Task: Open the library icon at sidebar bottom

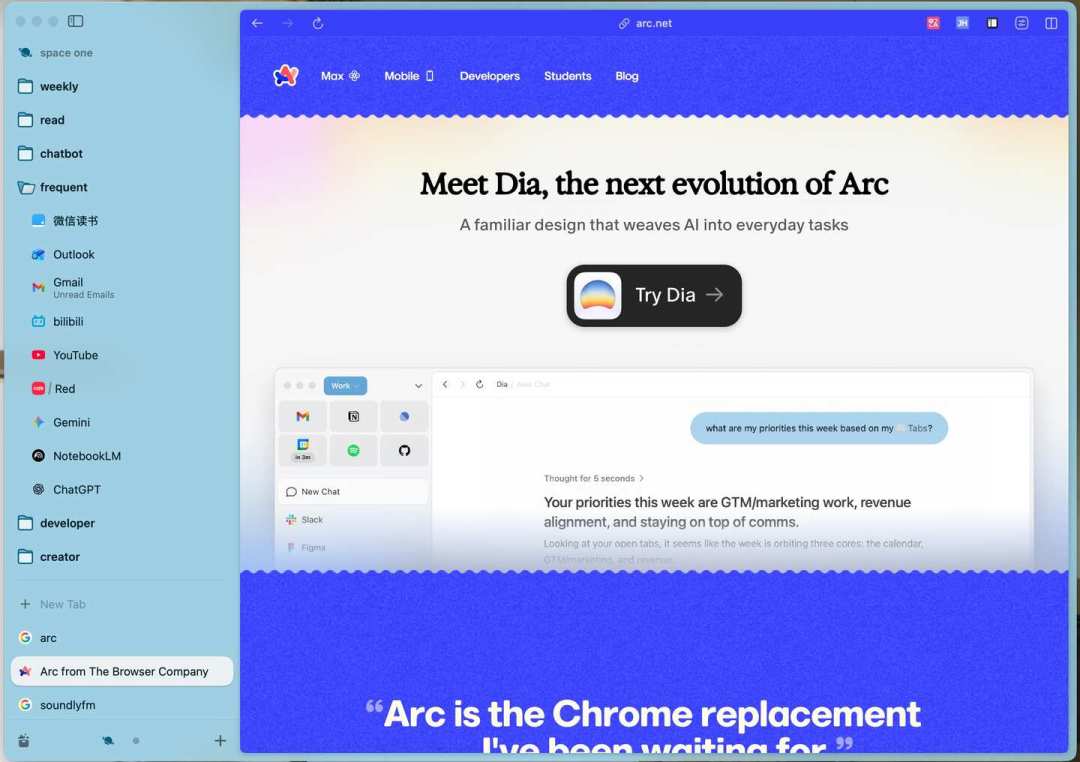Action: click(x=23, y=741)
